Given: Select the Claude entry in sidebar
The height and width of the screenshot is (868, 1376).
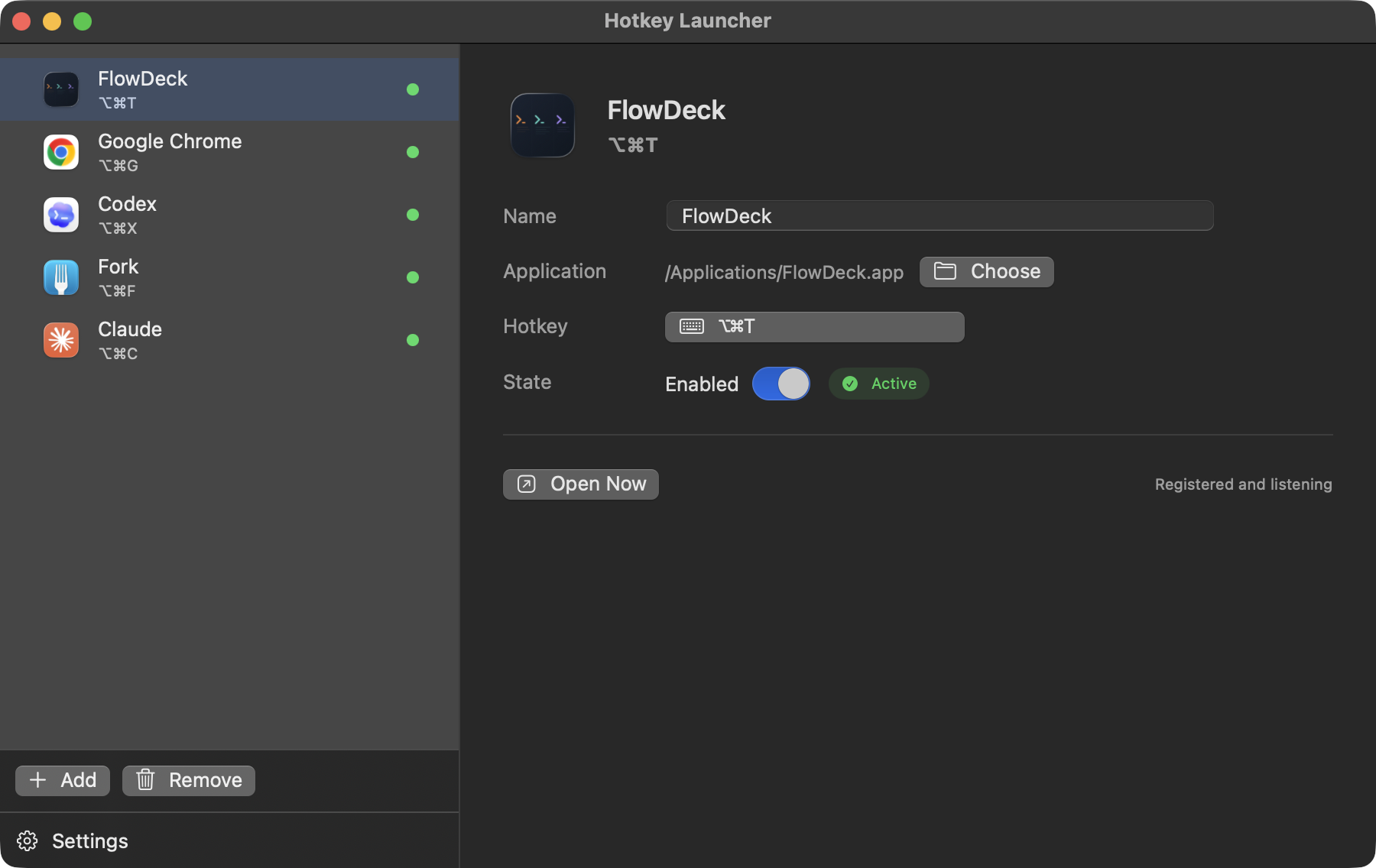Looking at the screenshot, I should point(229,340).
